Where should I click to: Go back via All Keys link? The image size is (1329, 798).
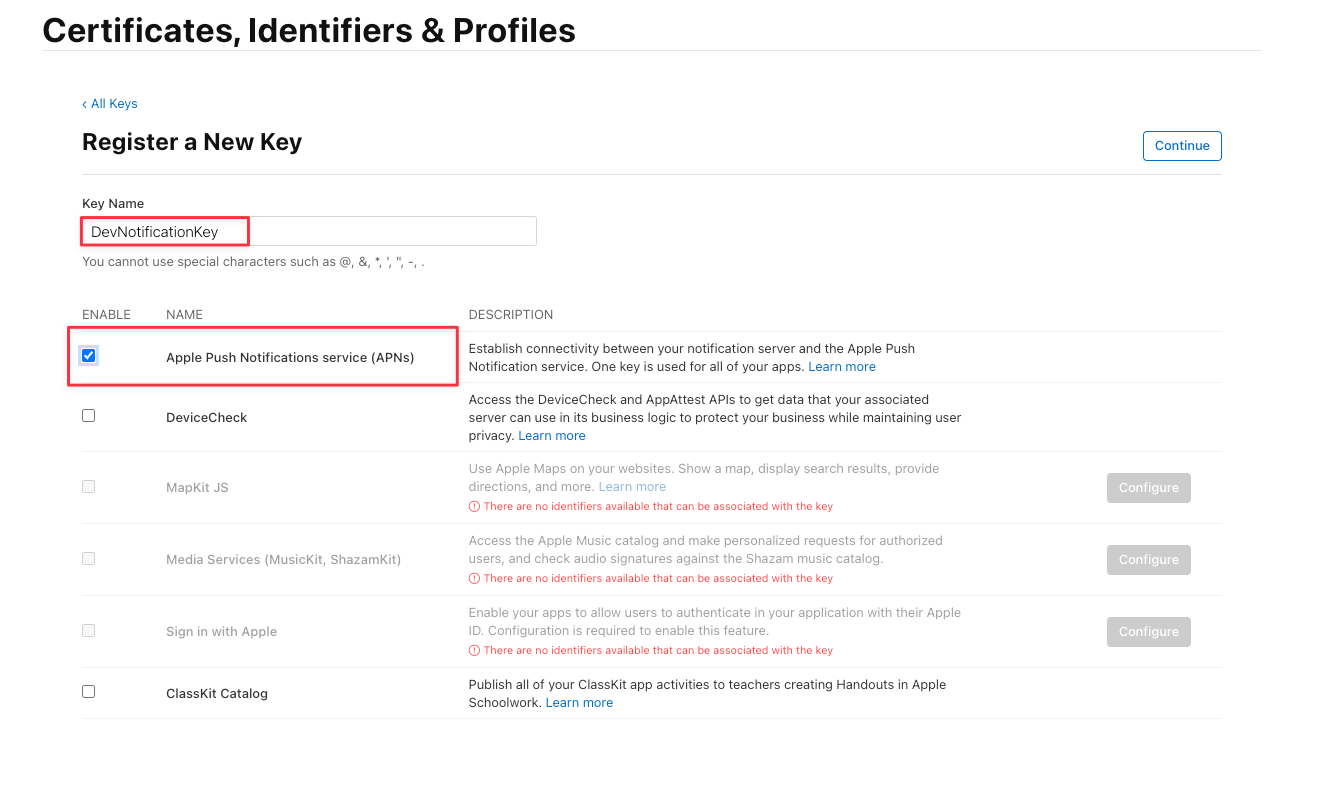pos(110,104)
